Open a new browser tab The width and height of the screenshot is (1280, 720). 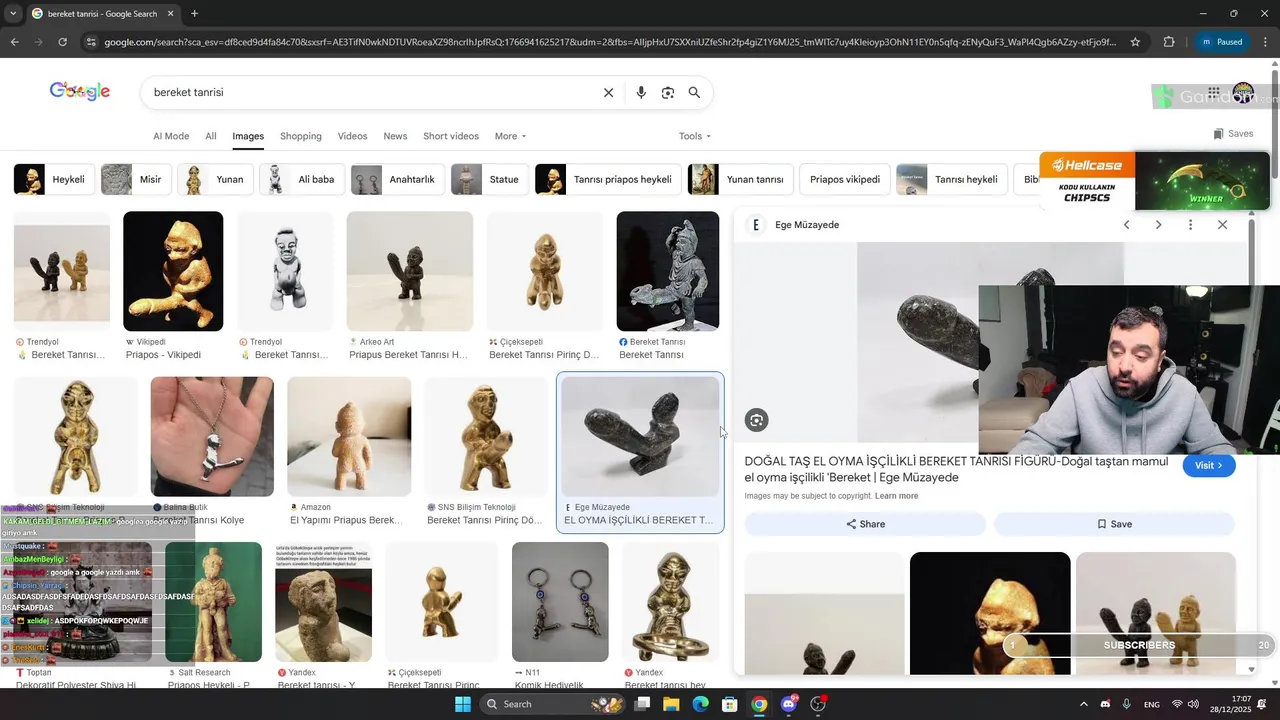194,14
